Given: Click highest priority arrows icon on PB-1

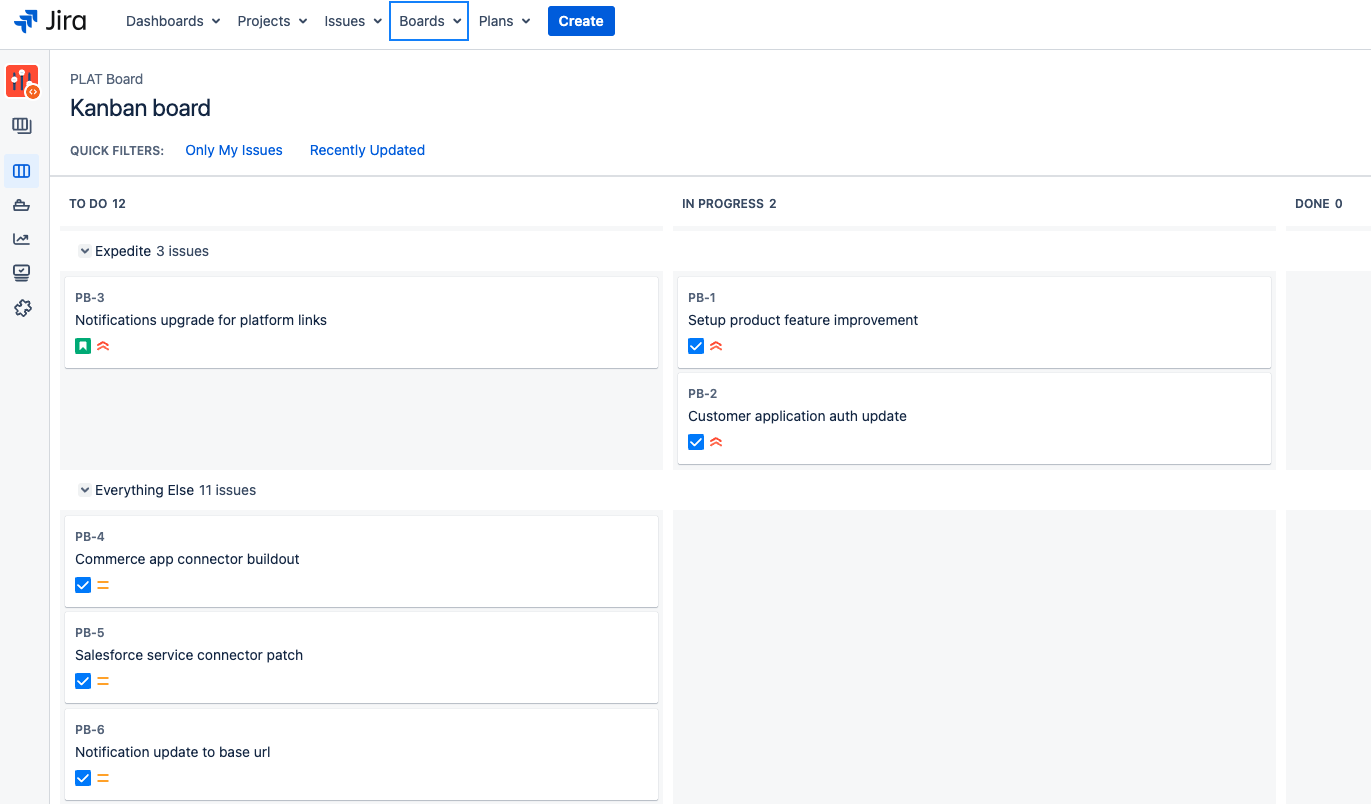Looking at the screenshot, I should point(716,346).
